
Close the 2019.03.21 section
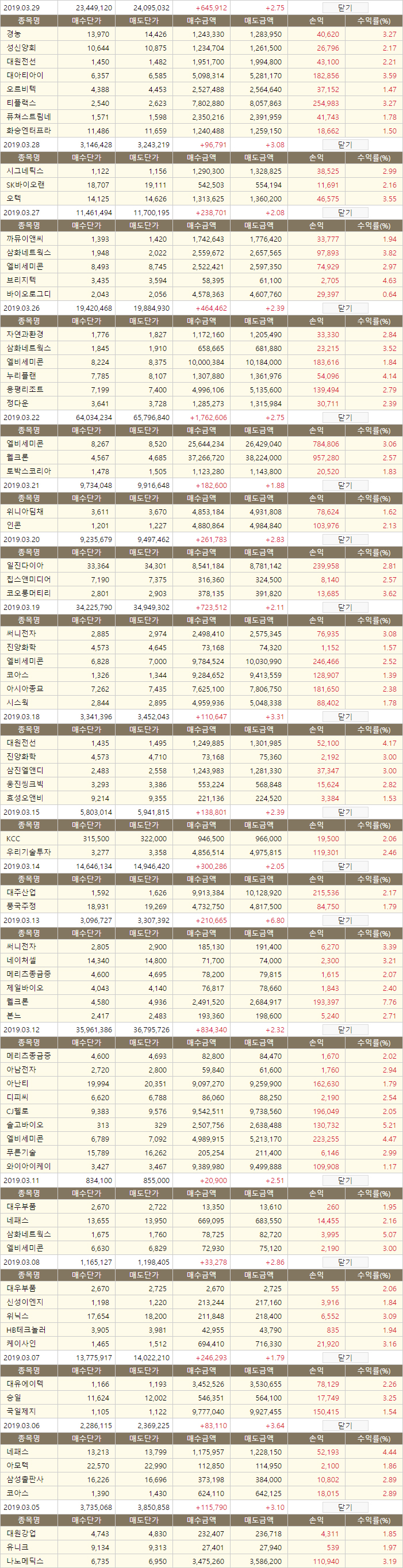pyautogui.click(x=344, y=486)
